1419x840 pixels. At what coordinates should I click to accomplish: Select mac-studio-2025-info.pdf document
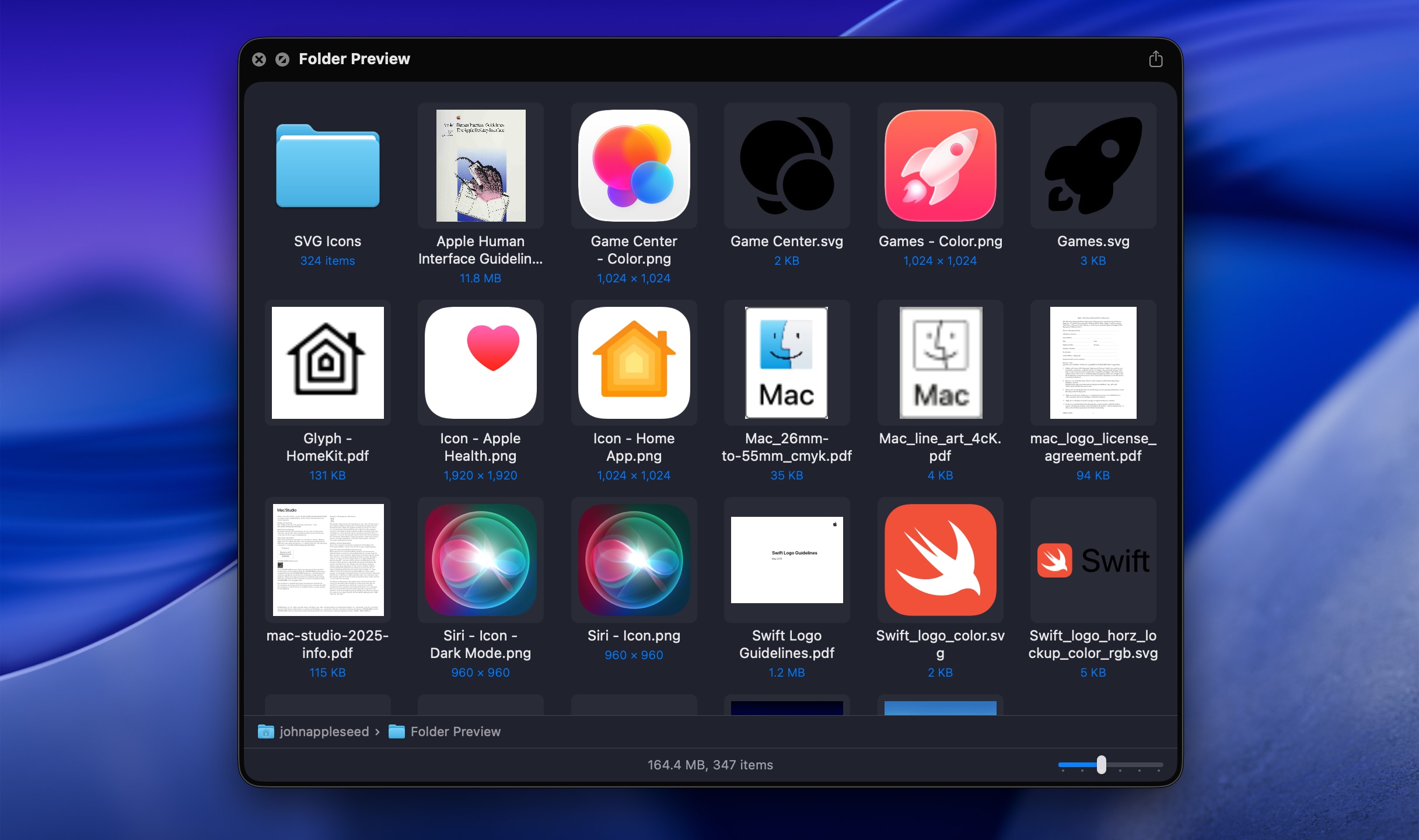pos(328,561)
